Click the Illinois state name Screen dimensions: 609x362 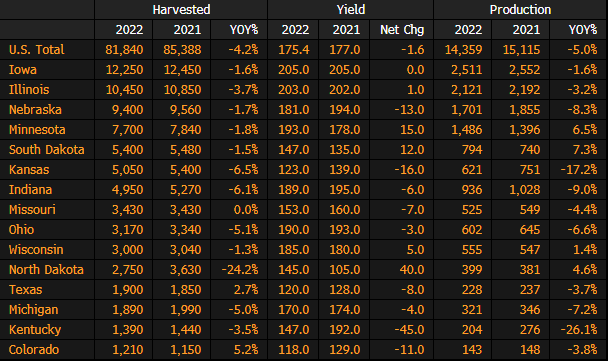pos(29,90)
